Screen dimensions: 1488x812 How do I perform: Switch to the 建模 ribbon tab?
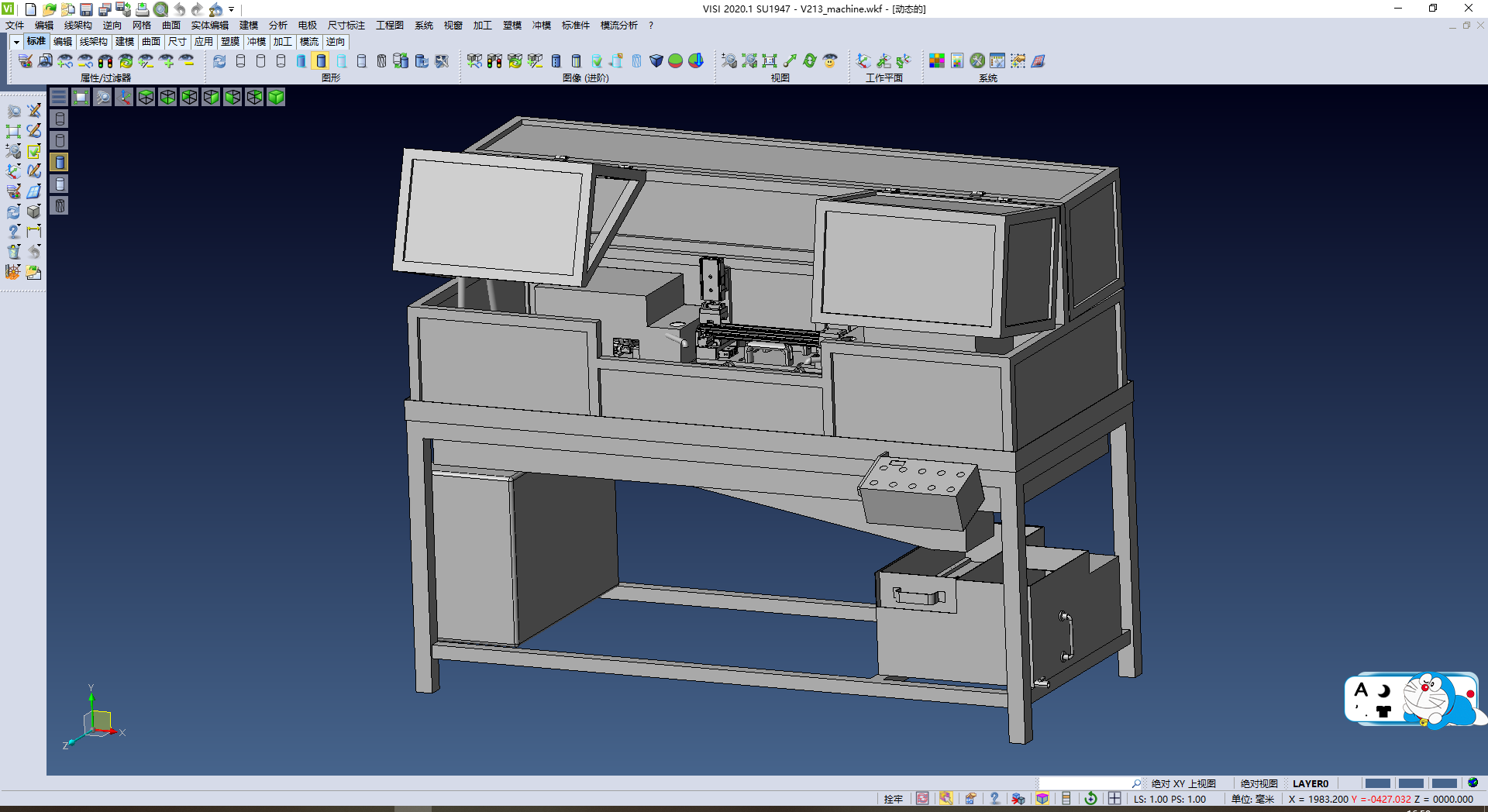point(125,42)
